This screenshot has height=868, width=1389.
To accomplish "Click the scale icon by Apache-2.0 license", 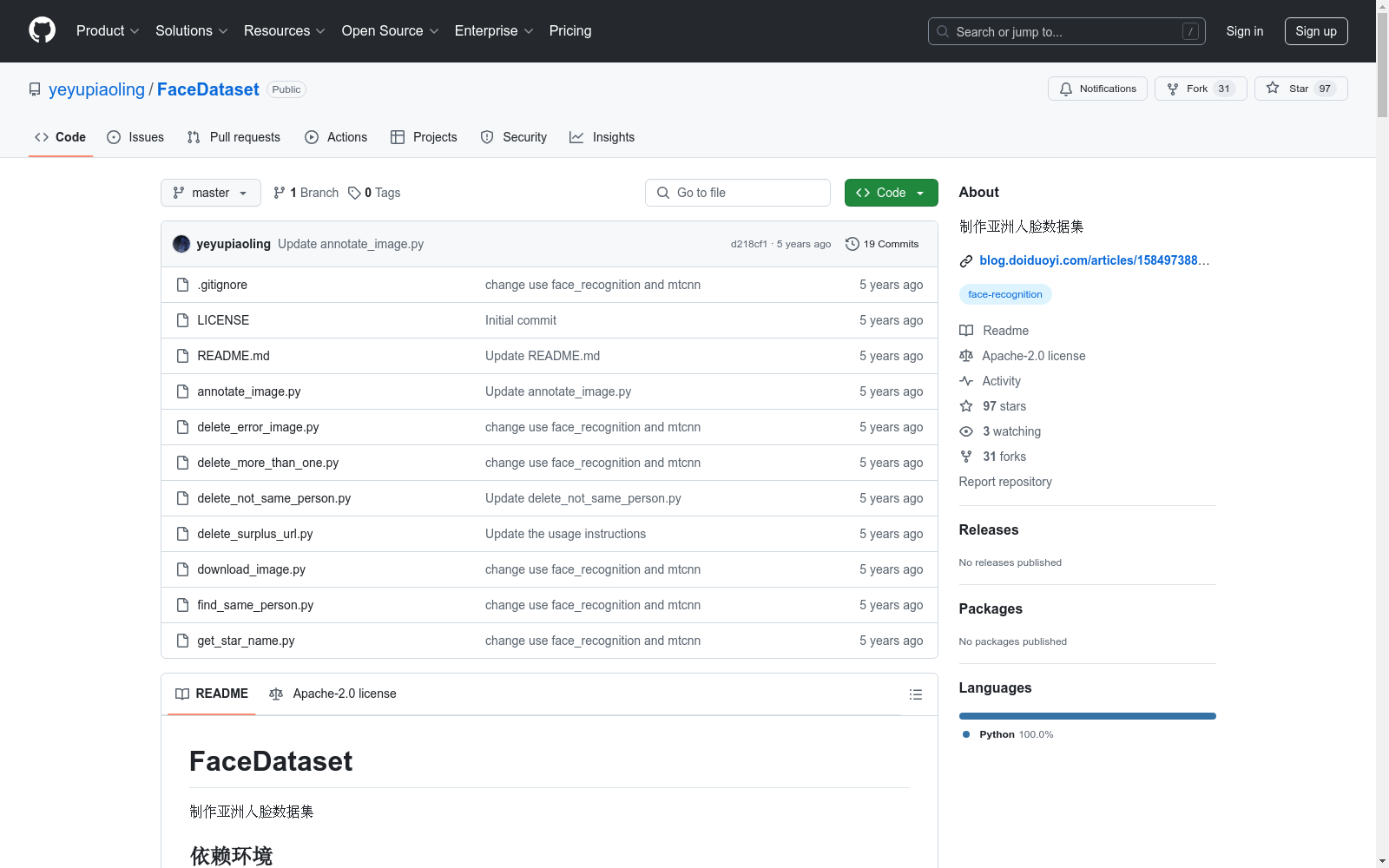I will [966, 356].
